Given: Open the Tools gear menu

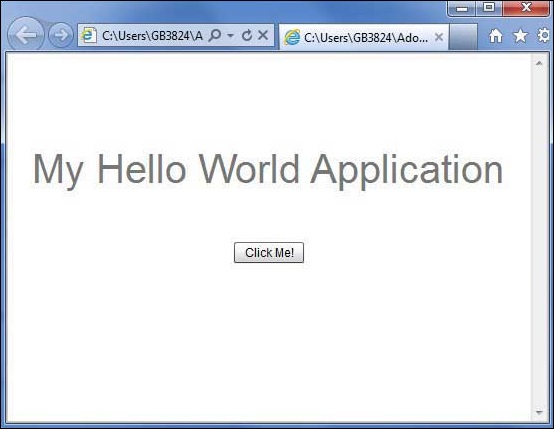Looking at the screenshot, I should tap(544, 35).
